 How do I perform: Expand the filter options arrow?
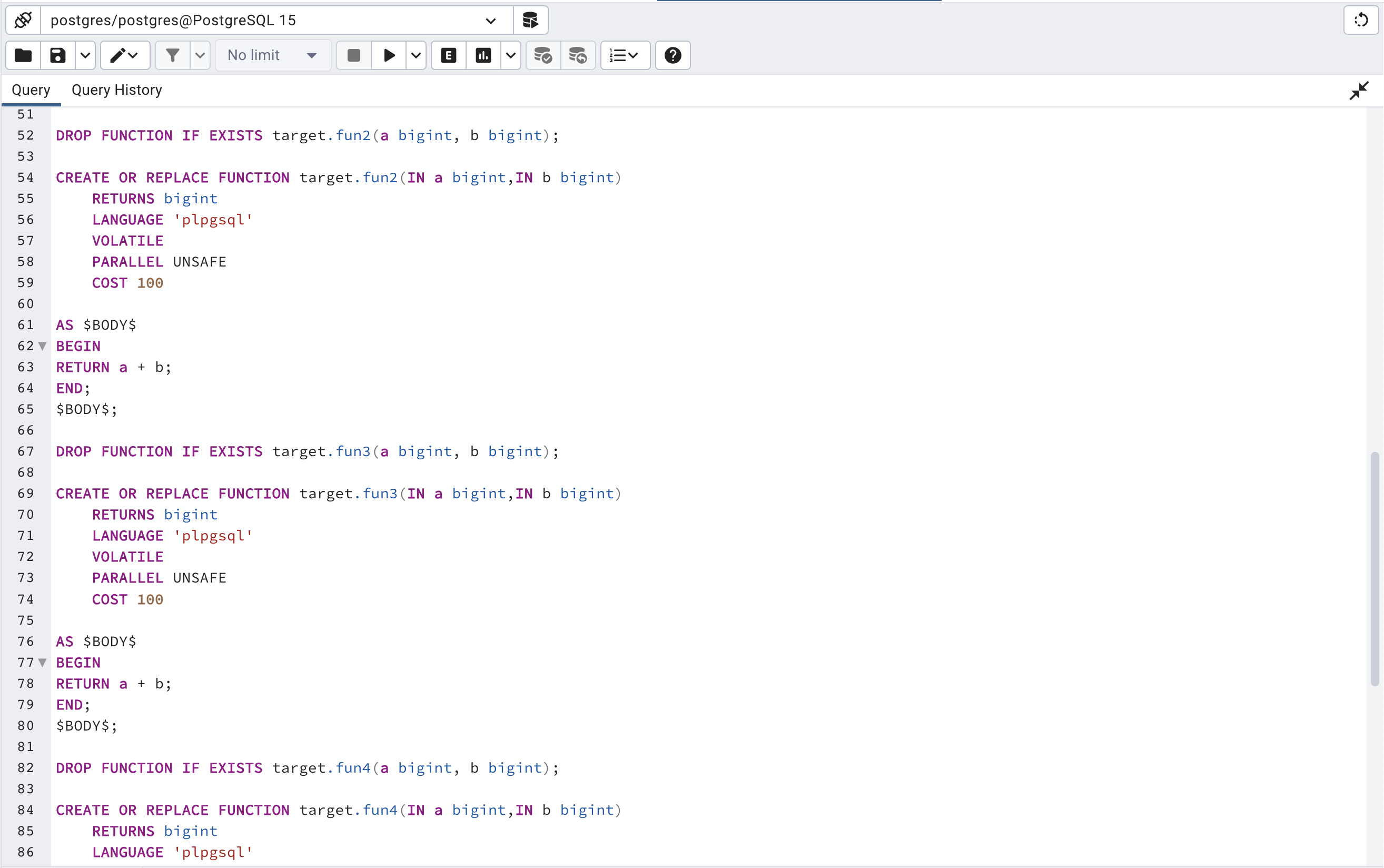200,56
